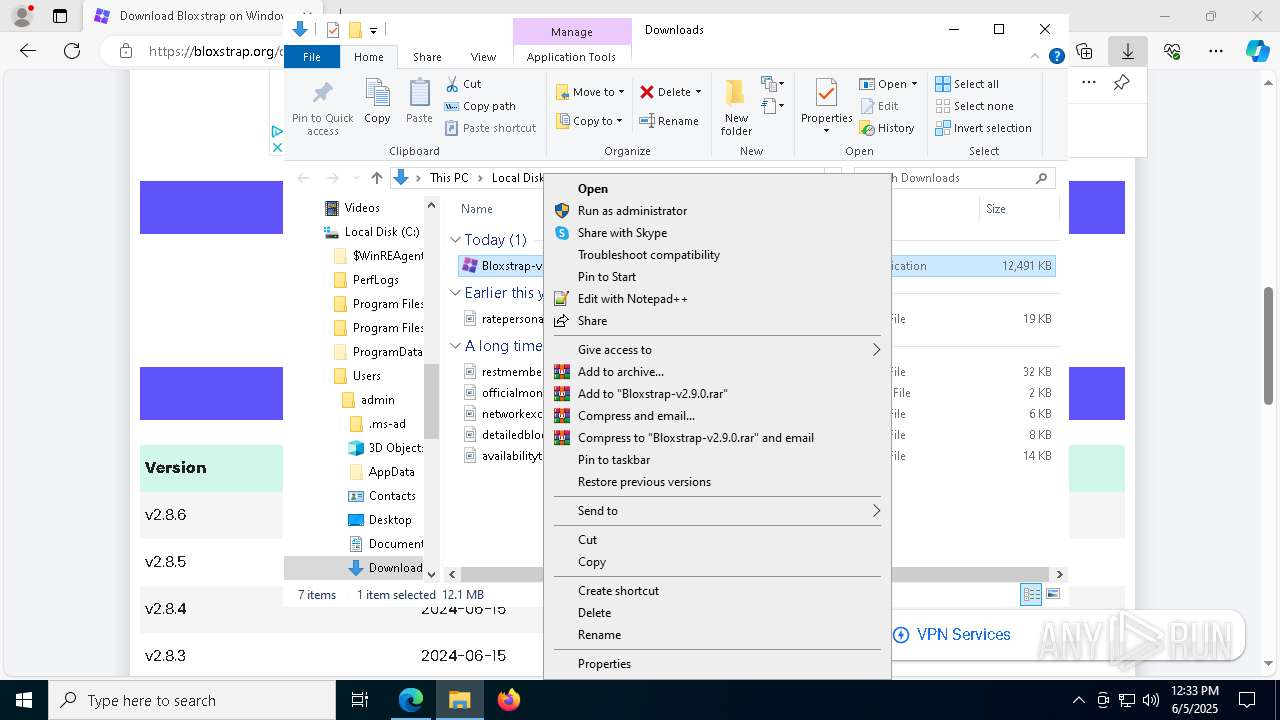Click the Properties ribbon icon
1280x720 pixels.
click(826, 93)
